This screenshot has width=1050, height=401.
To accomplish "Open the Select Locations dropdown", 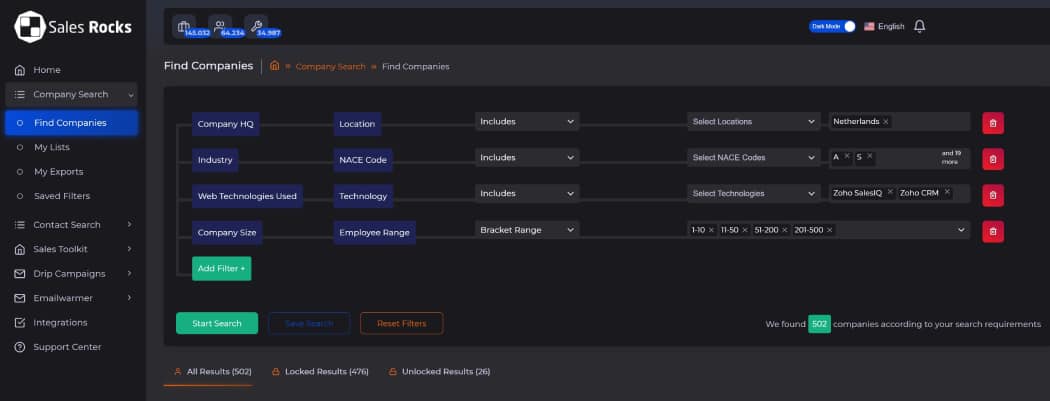I will pos(753,122).
